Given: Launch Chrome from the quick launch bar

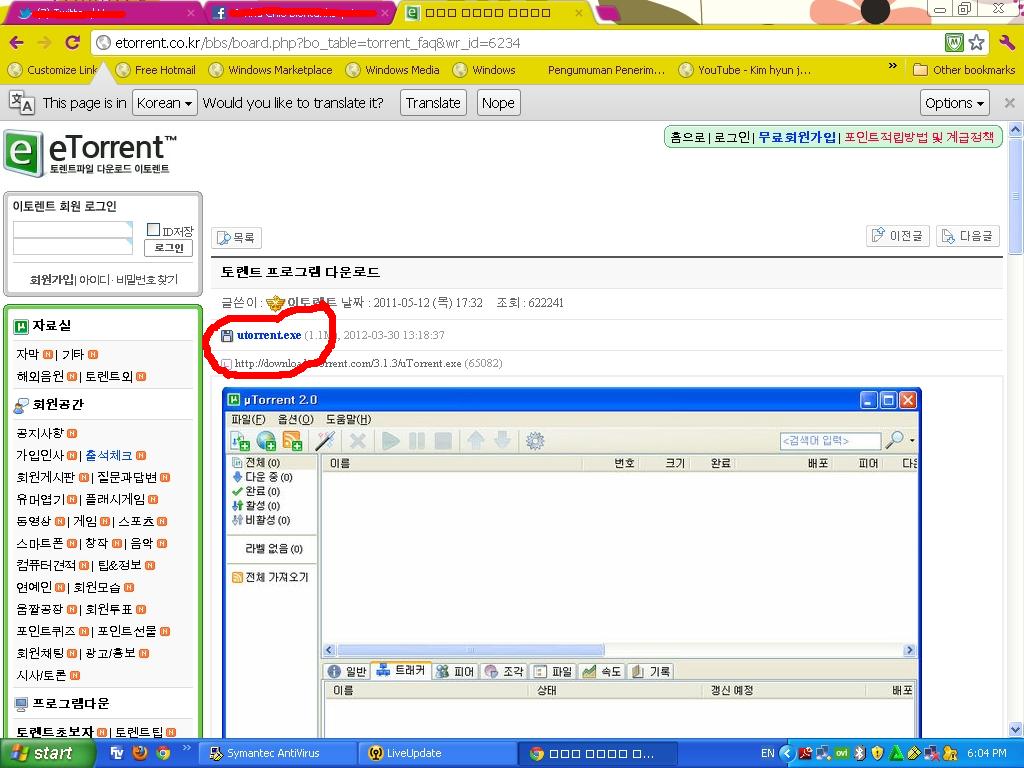Looking at the screenshot, I should pos(163,753).
